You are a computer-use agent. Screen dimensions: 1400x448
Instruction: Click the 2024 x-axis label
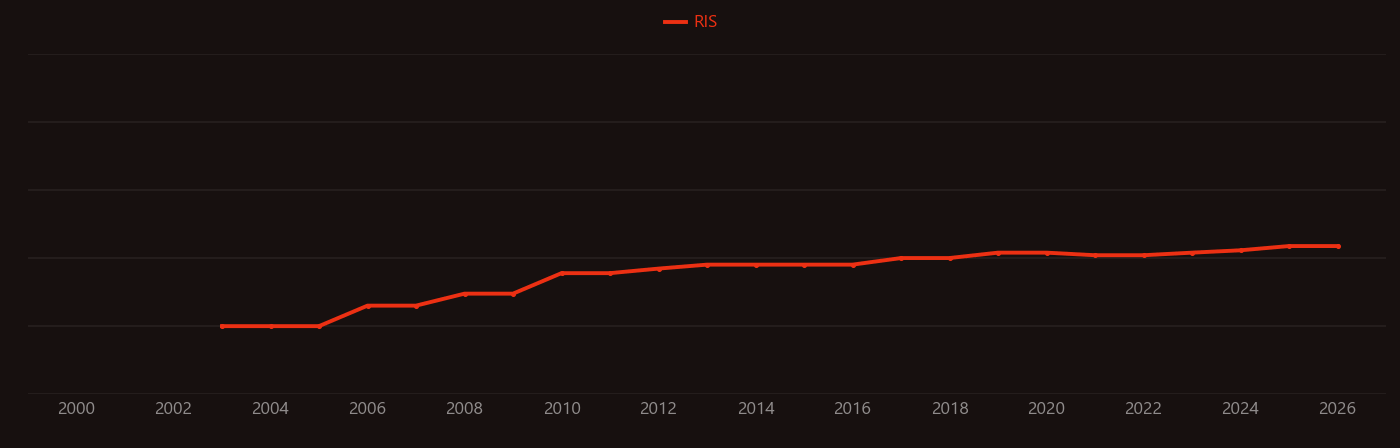pos(1241,409)
